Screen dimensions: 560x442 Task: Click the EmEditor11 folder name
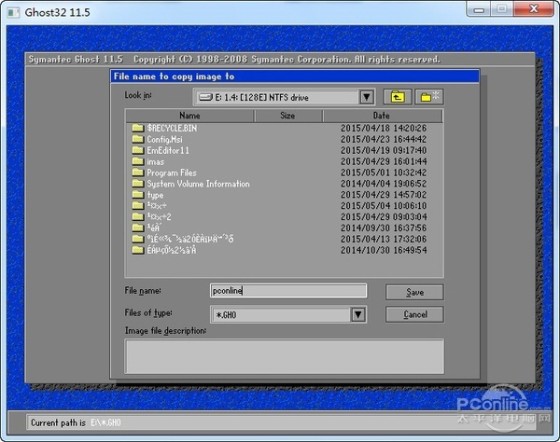168,150
